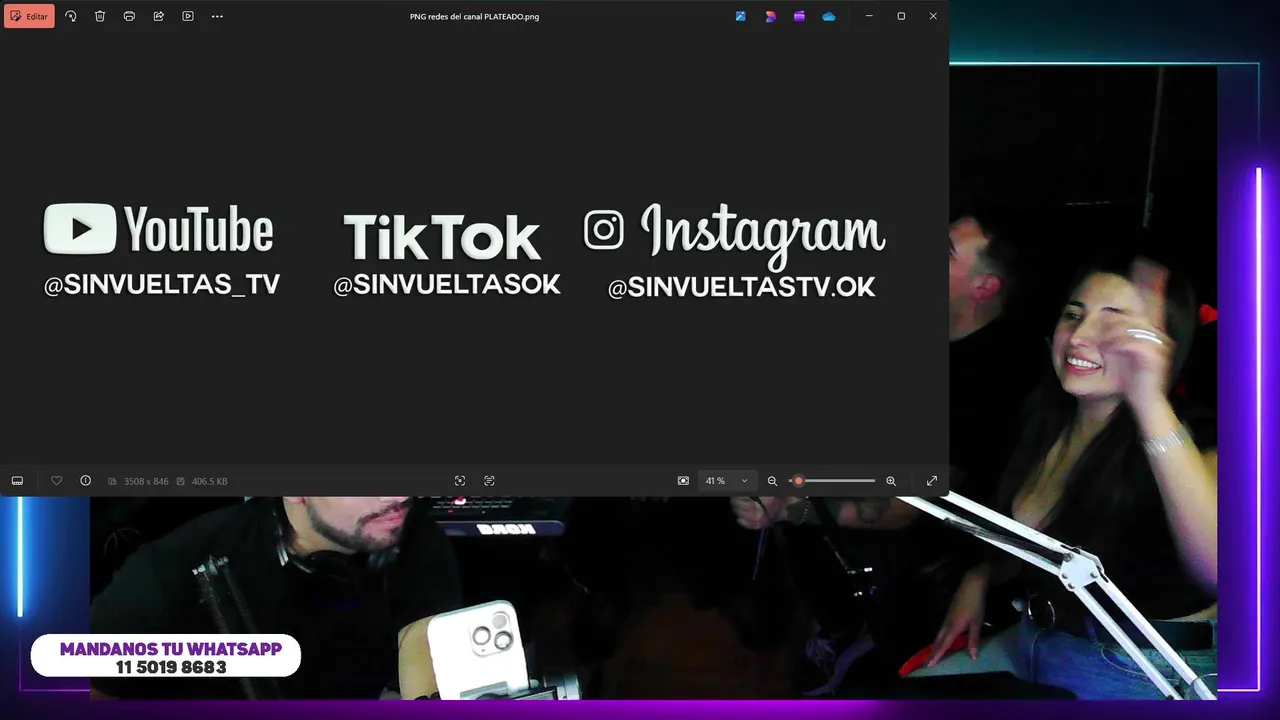The height and width of the screenshot is (720, 1280).
Task: Adjust the zoom slider handle
Action: tap(798, 481)
